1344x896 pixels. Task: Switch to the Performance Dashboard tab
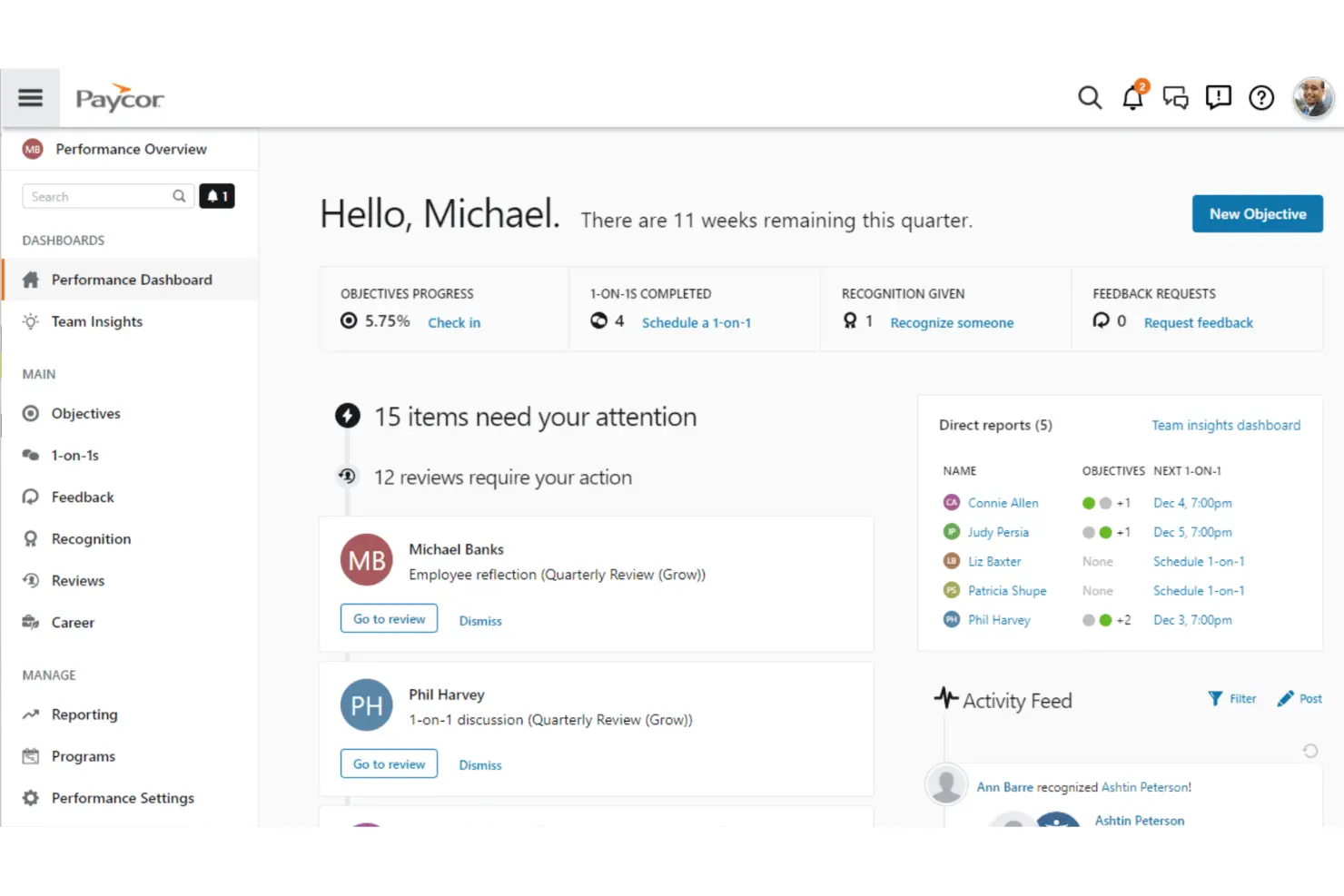[x=132, y=280]
